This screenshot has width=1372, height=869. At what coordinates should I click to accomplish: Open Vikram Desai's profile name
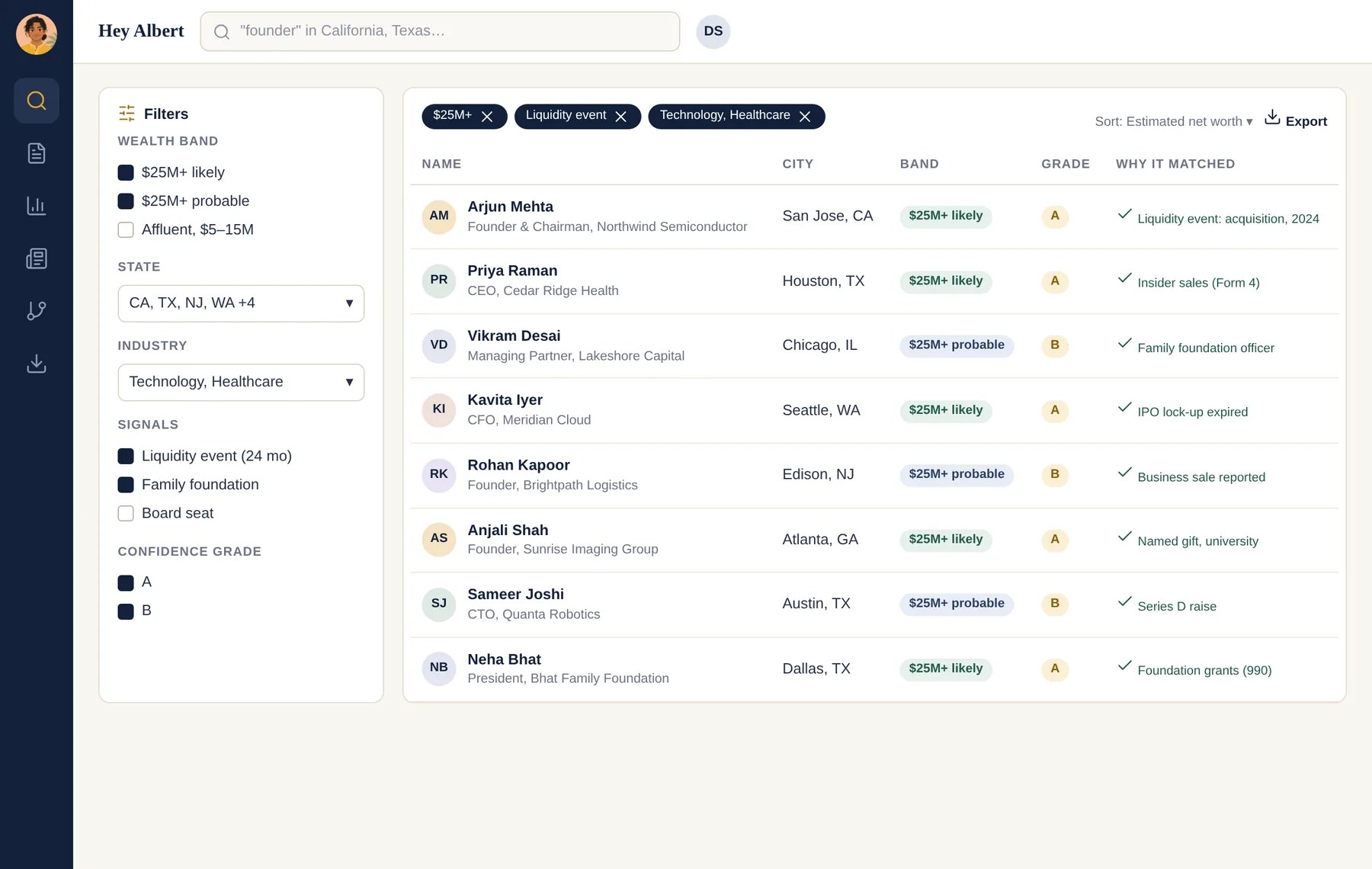click(x=514, y=335)
